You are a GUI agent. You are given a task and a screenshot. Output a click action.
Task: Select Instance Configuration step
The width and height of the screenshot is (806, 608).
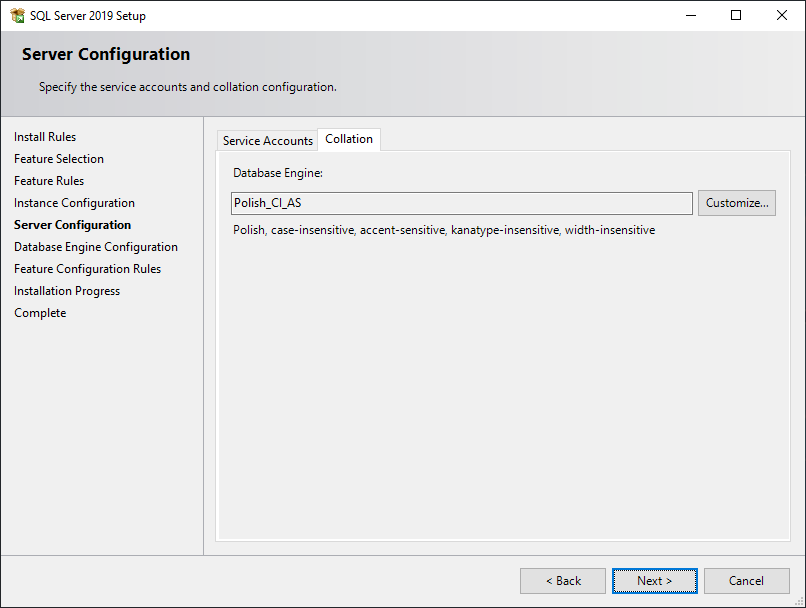(x=74, y=203)
